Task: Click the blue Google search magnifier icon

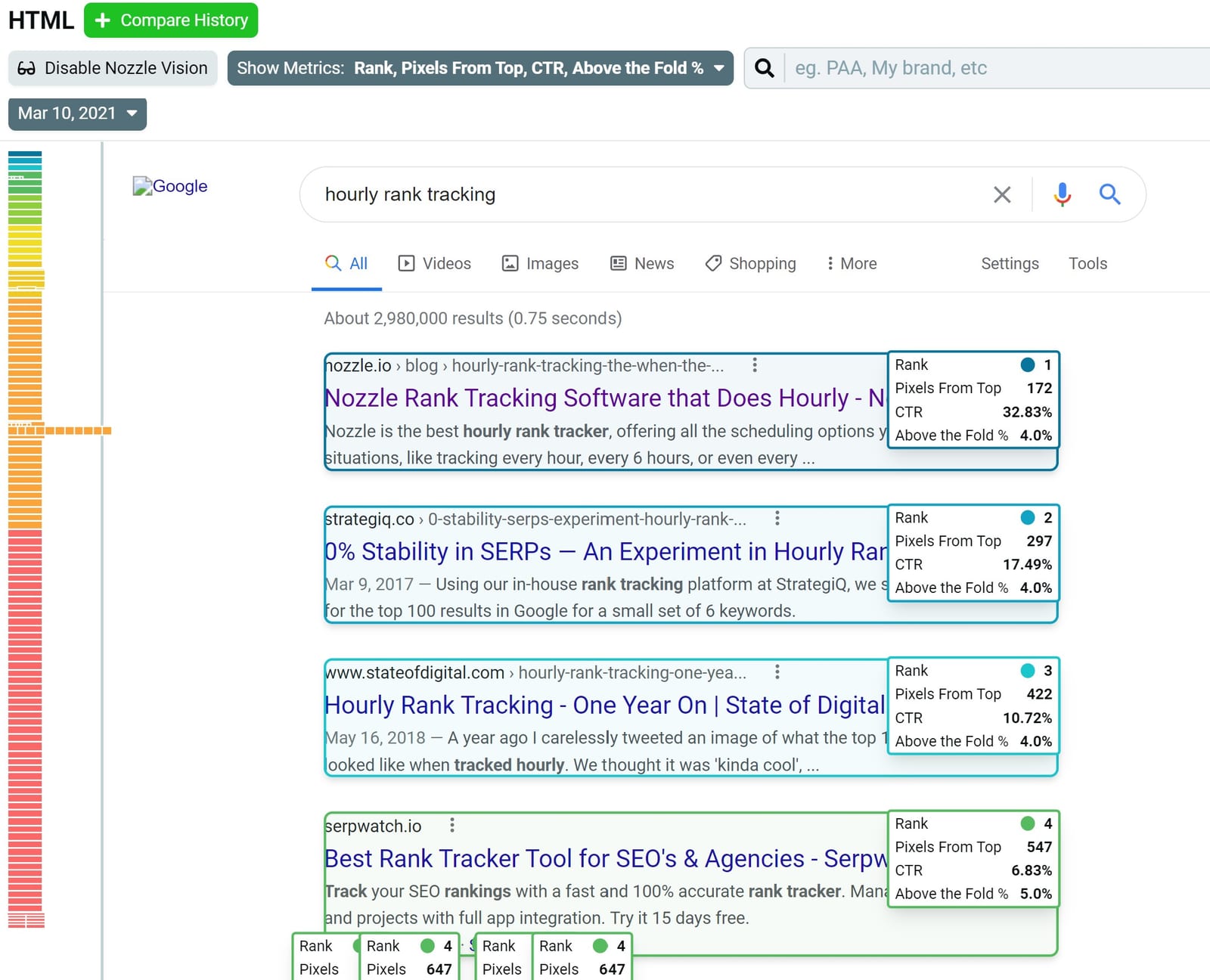Action: pos(1109,194)
